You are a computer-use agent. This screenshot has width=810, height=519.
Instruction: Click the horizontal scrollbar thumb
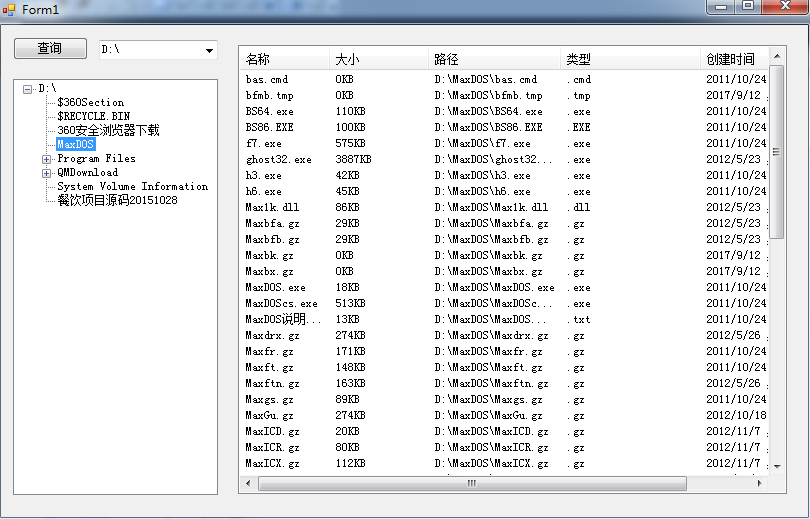coord(472,483)
